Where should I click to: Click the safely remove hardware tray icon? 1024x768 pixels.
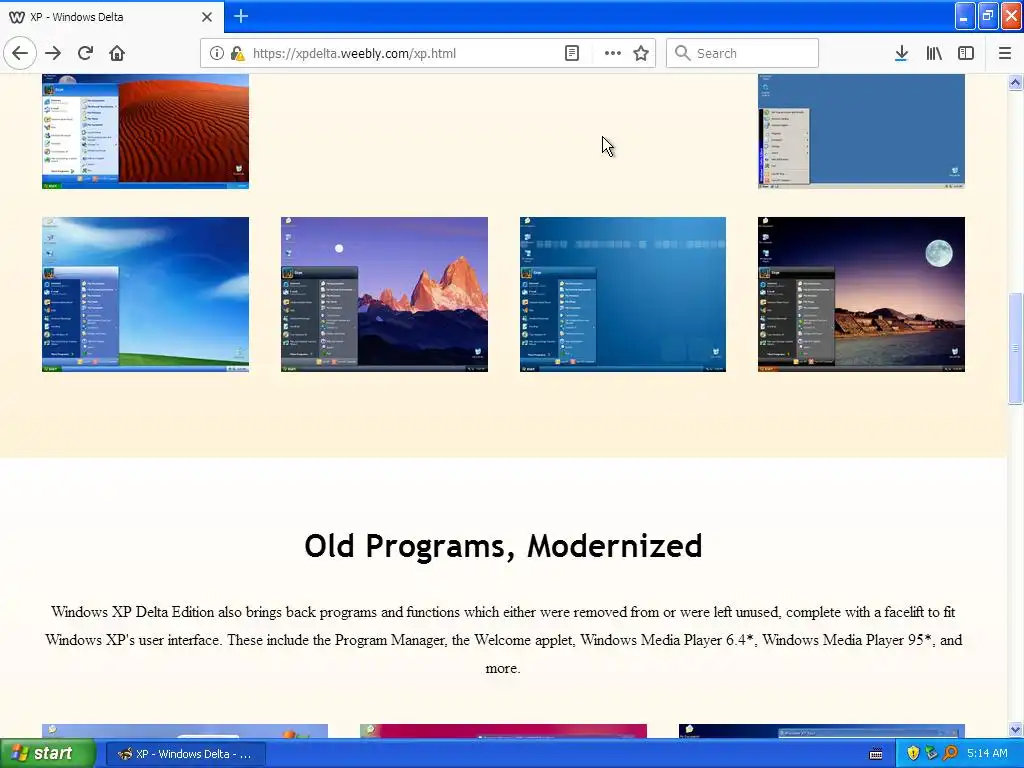931,753
